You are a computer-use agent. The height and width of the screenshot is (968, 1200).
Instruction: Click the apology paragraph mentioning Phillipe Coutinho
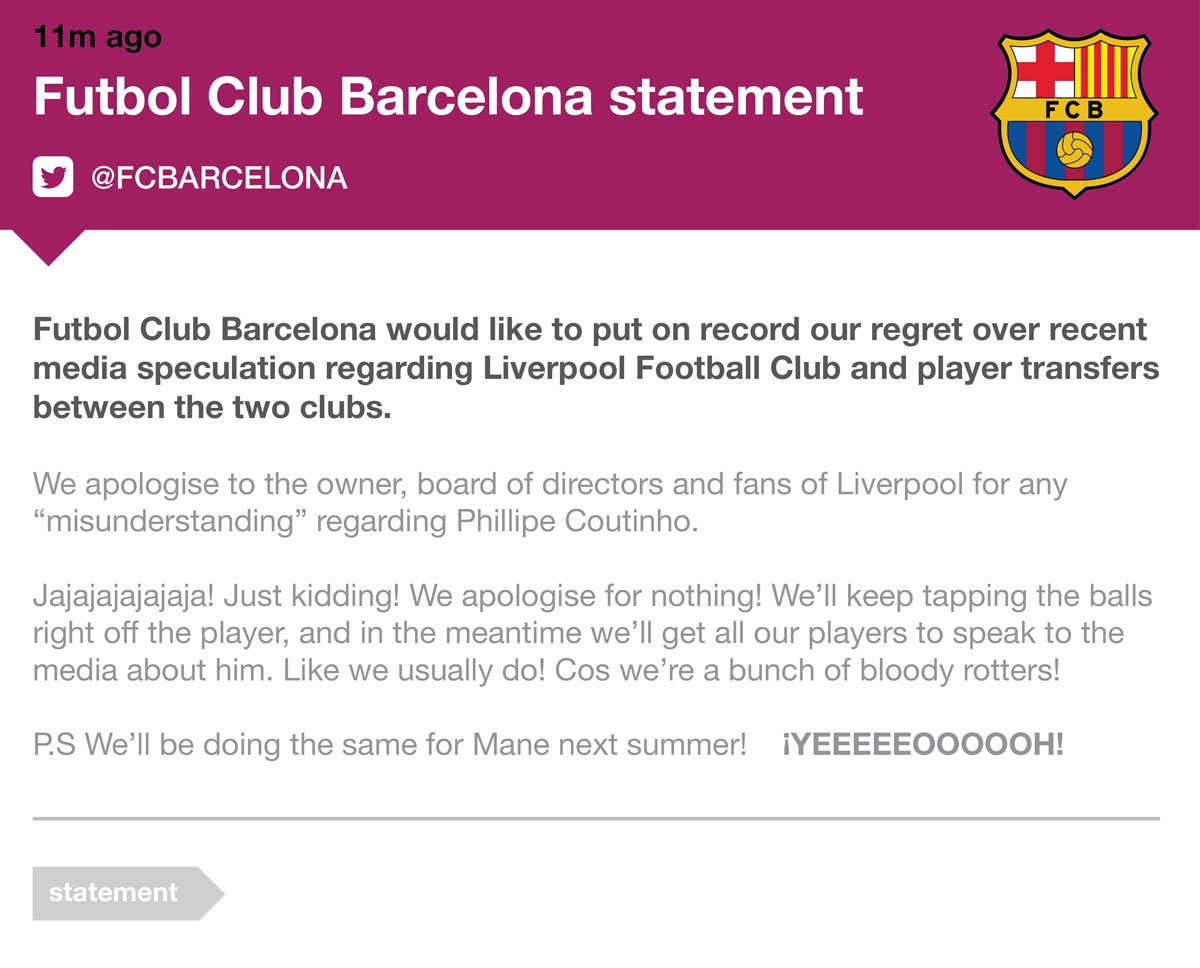[x=550, y=504]
